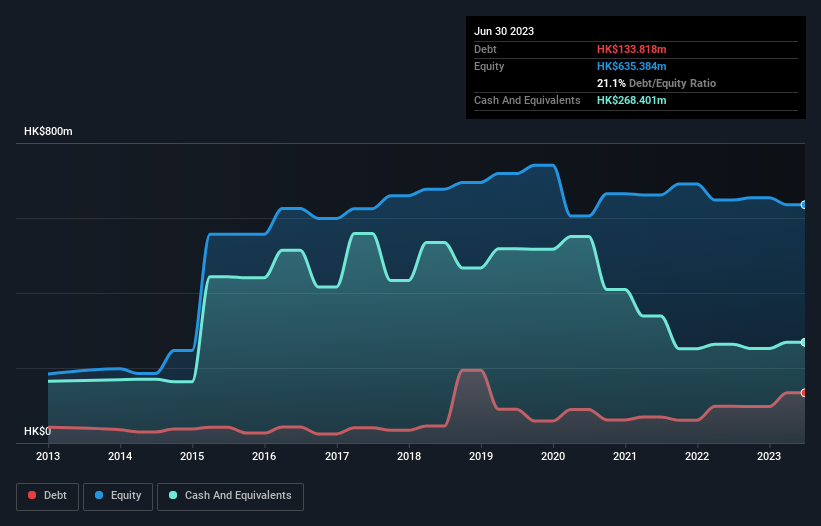Viewport: 821px width, 526px height.
Task: Click the red Debt endpoint marker
Action: coord(804,393)
